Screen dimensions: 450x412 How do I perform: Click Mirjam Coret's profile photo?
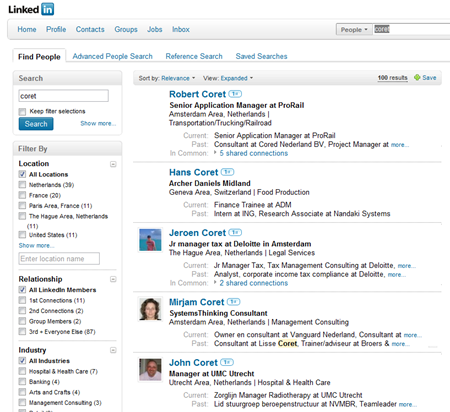(150, 309)
